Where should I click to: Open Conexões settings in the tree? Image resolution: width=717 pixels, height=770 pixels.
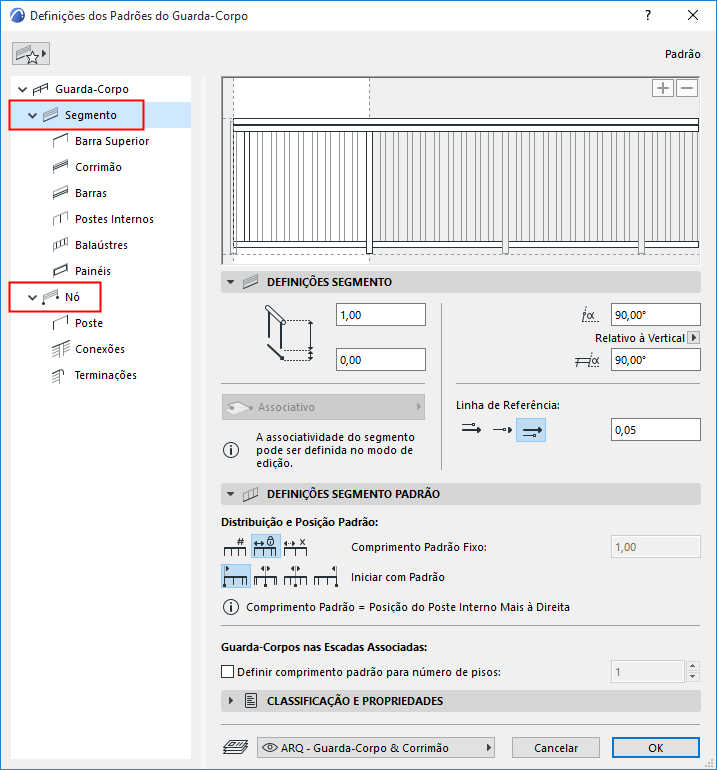coord(100,349)
